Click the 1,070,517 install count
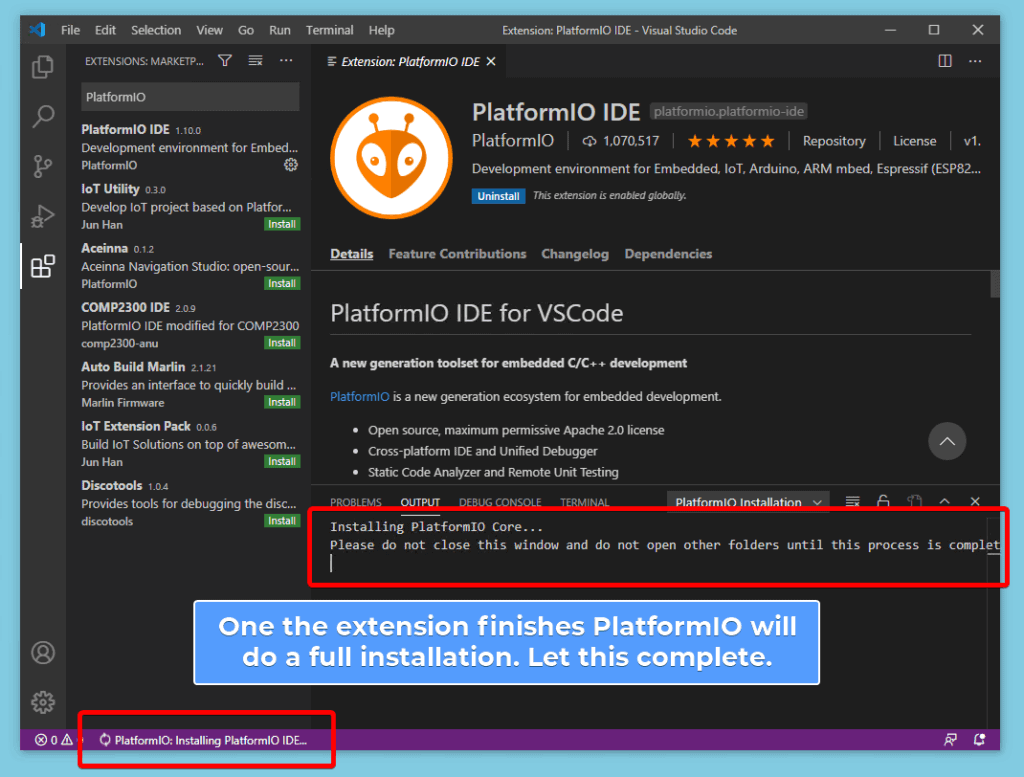Screen dimensions: 1024x777 [621, 141]
